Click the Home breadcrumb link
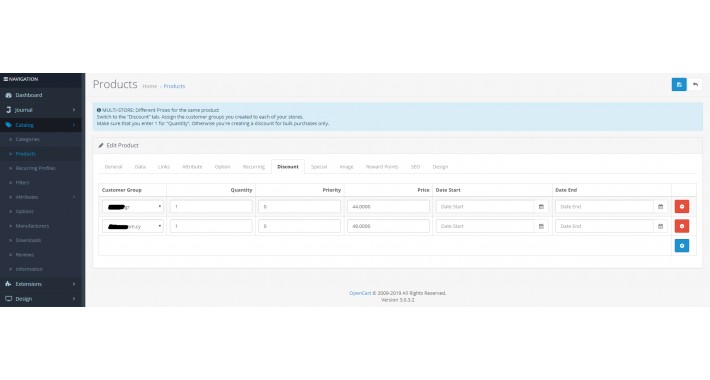Viewport: 710px width, 380px height. (x=149, y=86)
